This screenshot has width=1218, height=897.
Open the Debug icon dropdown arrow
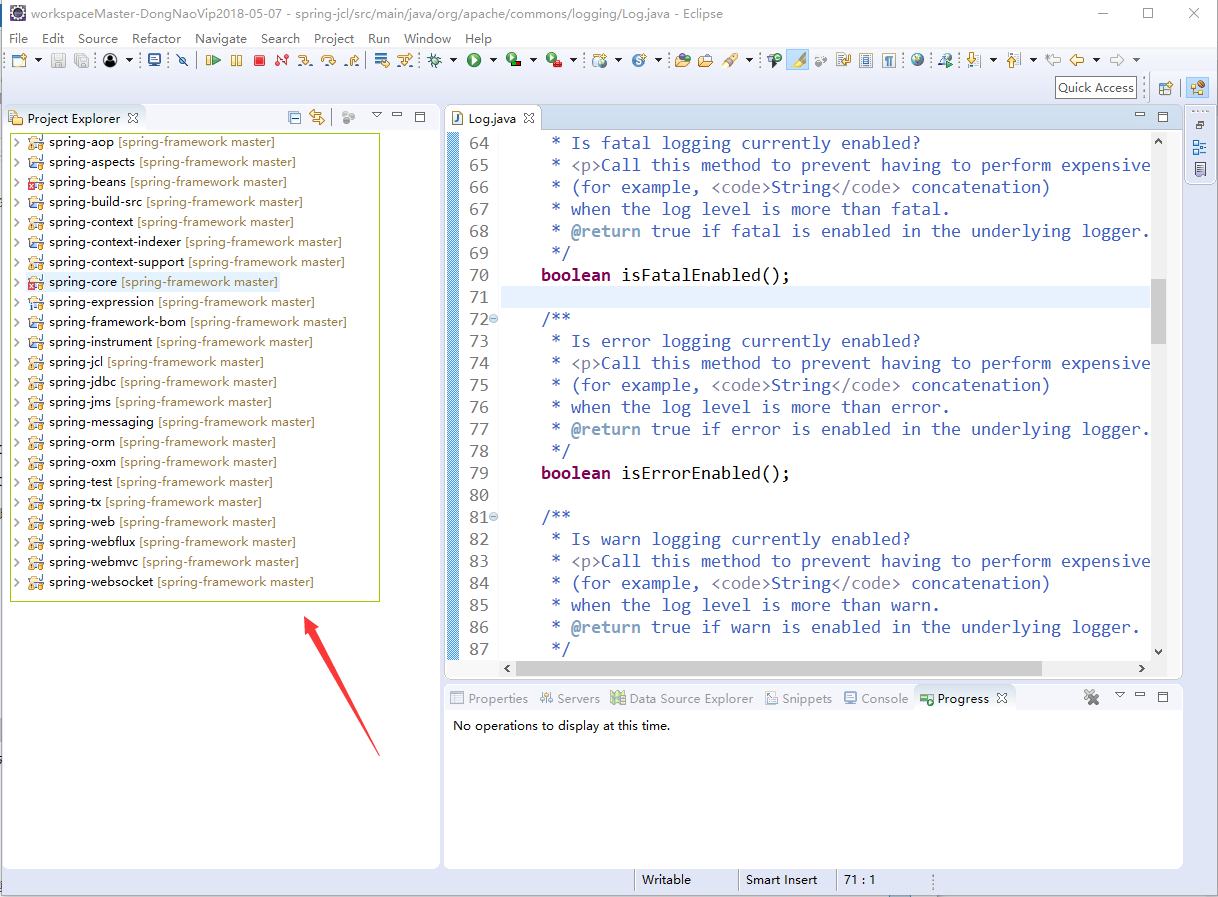[453, 60]
